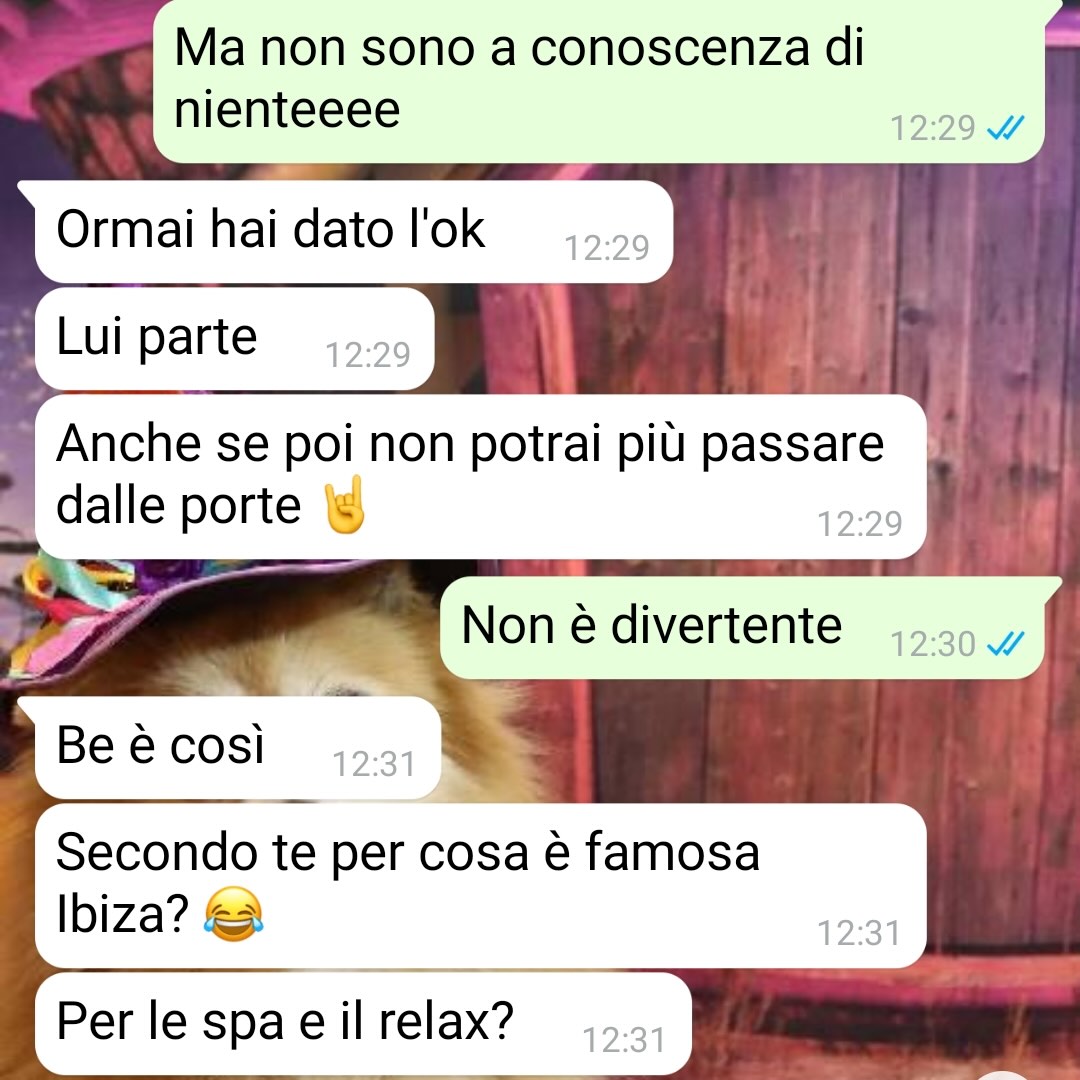Tap the 12:29 timestamp on 'Lui parte'
Viewport: 1080px width, 1080px height.
point(368,355)
